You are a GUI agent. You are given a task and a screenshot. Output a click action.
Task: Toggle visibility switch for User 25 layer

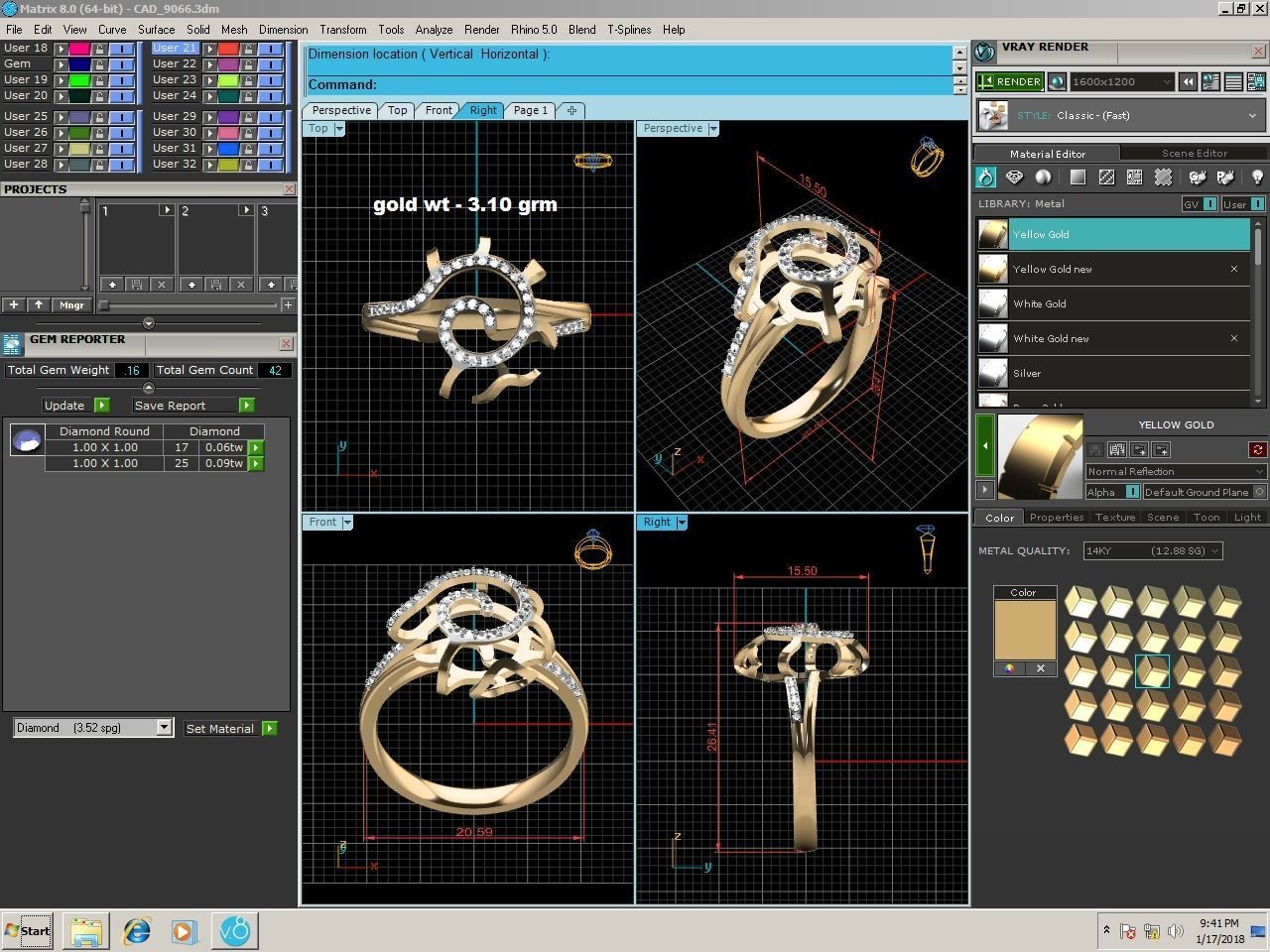click(x=120, y=117)
